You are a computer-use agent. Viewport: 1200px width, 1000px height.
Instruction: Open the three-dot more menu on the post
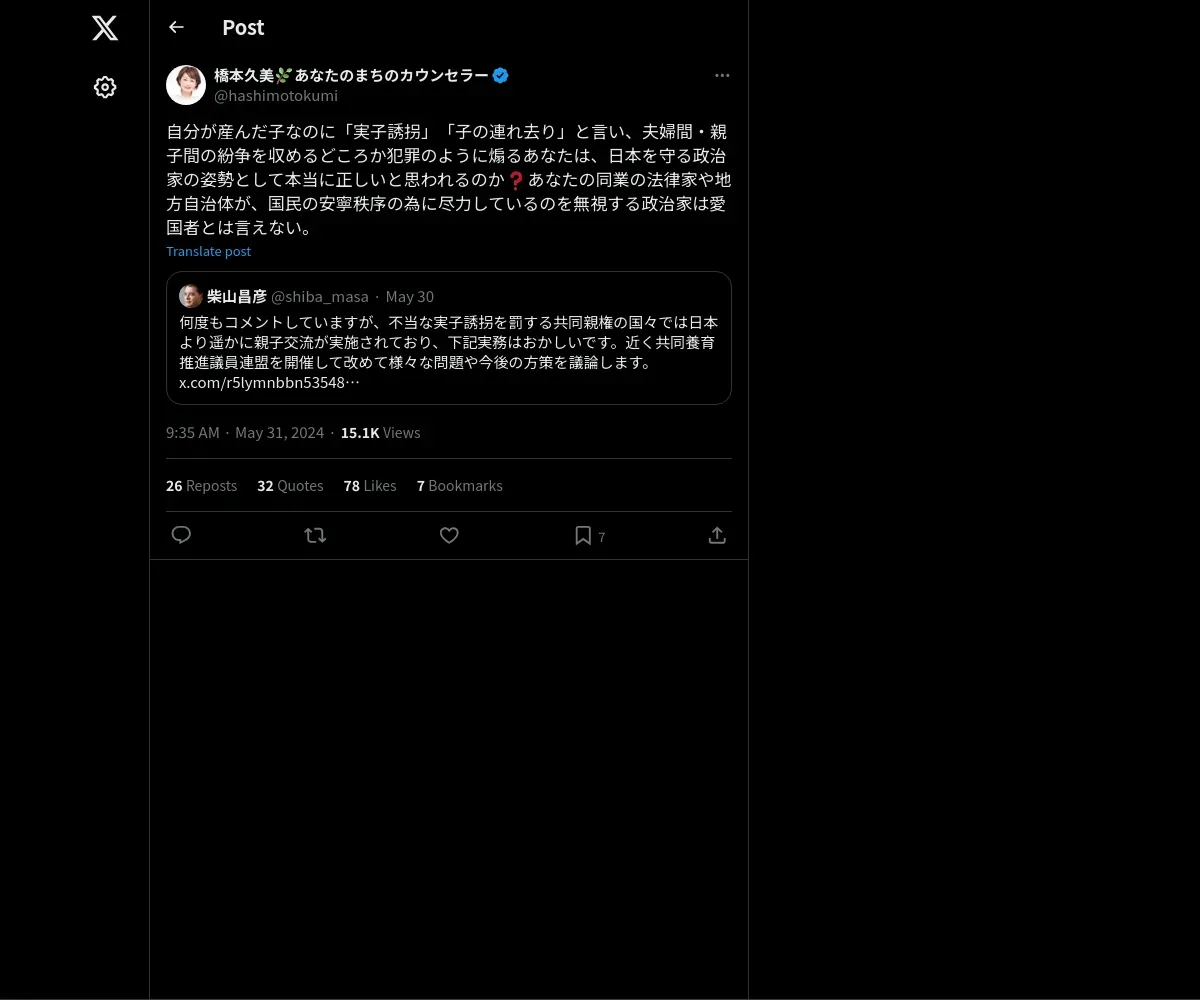point(722,75)
